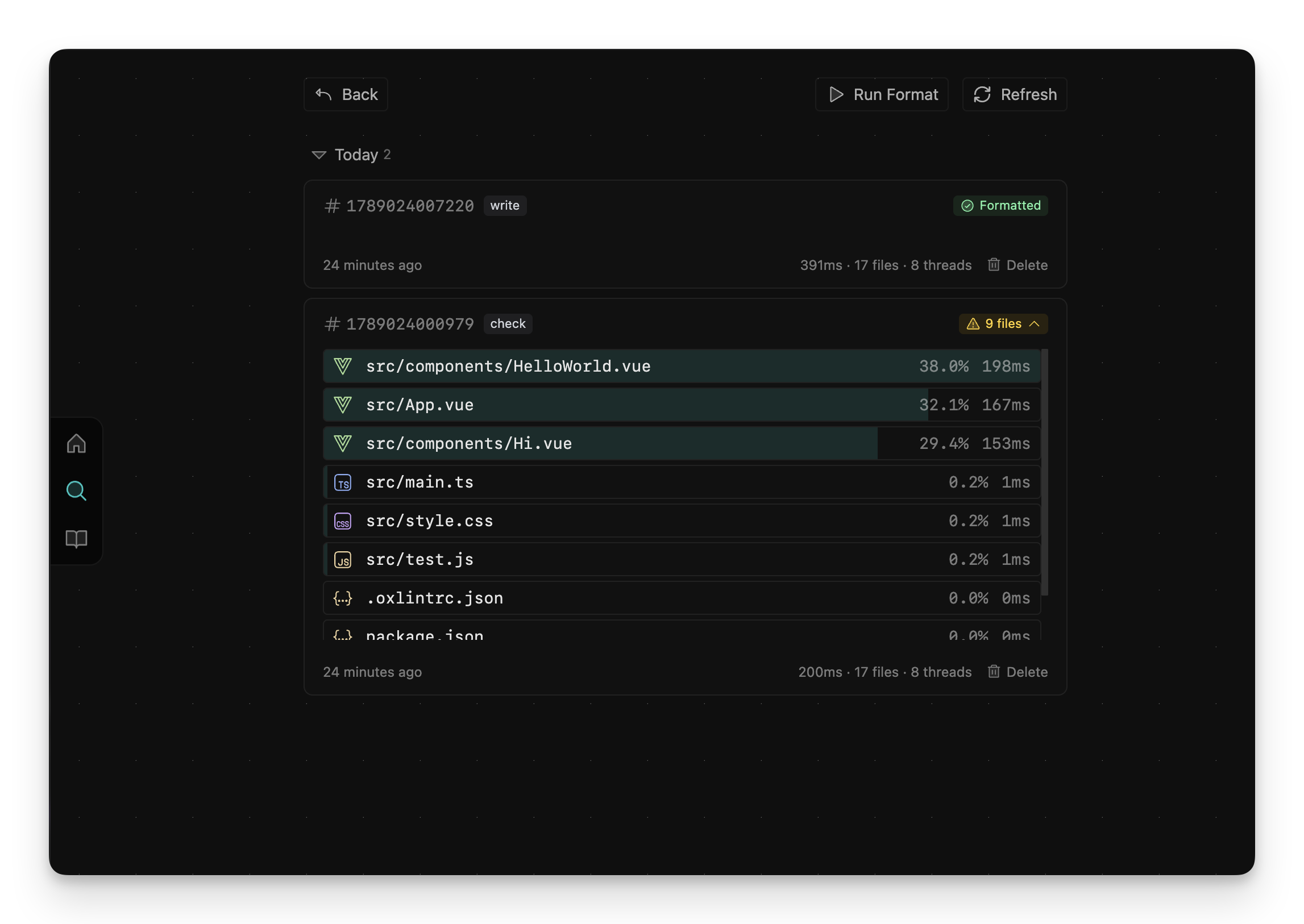The height and width of the screenshot is (924, 1304).
Task: Click run ID 1789024007220
Action: click(x=410, y=205)
